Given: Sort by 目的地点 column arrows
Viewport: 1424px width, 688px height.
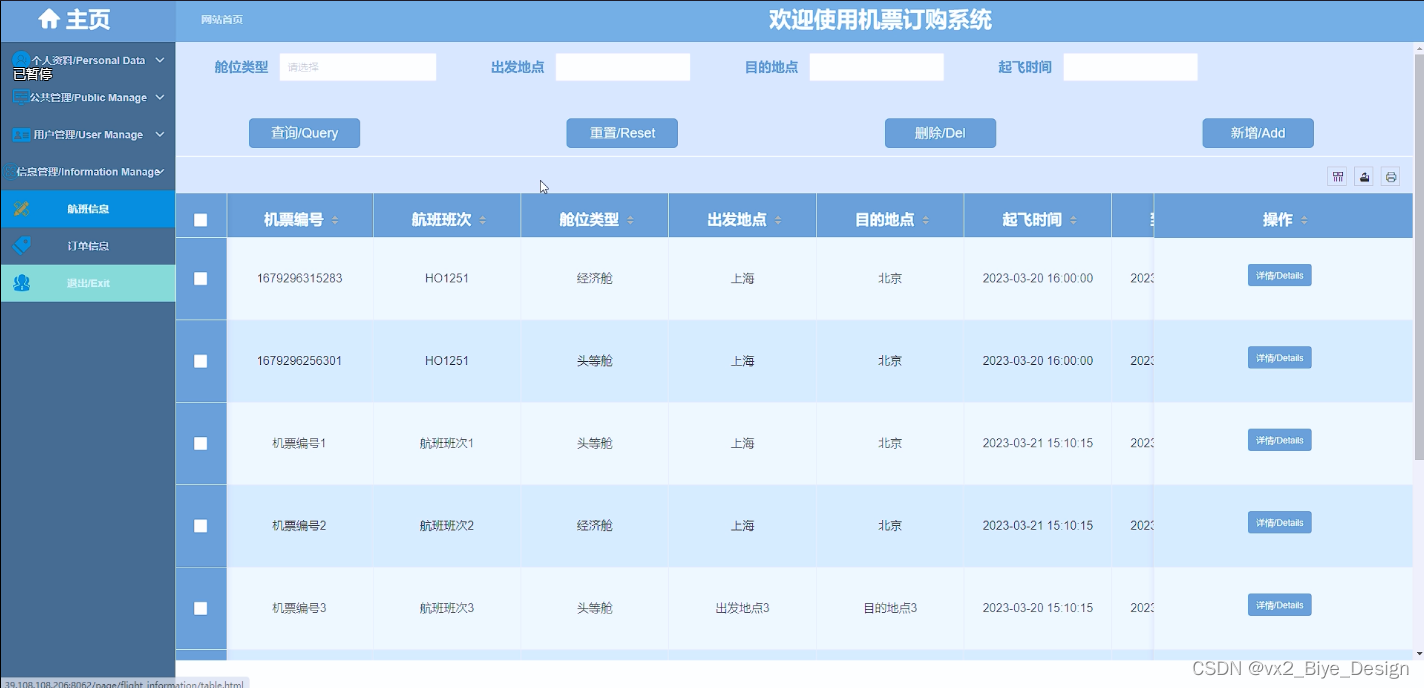Looking at the screenshot, I should click(926, 220).
